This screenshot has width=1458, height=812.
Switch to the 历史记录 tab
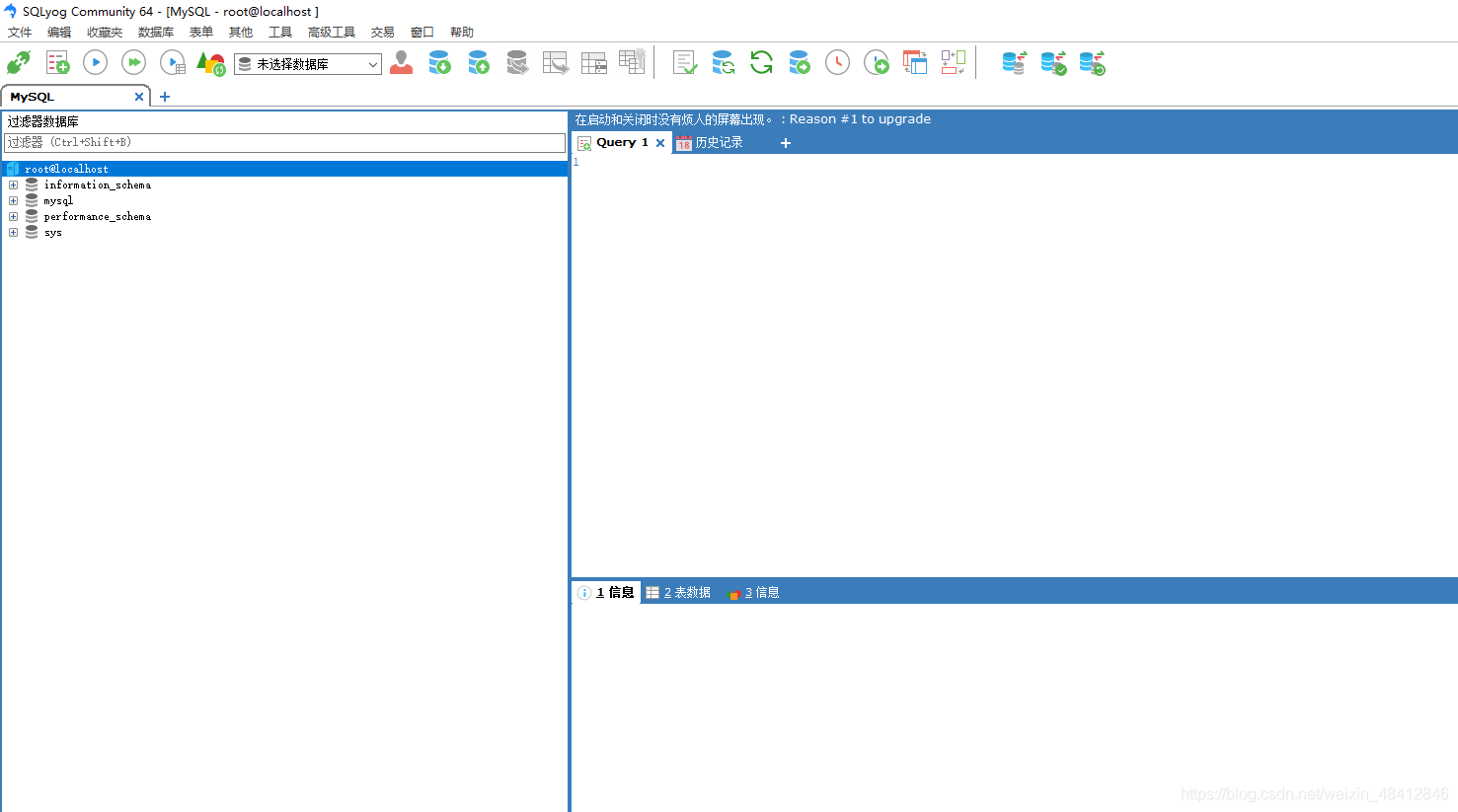tap(710, 143)
